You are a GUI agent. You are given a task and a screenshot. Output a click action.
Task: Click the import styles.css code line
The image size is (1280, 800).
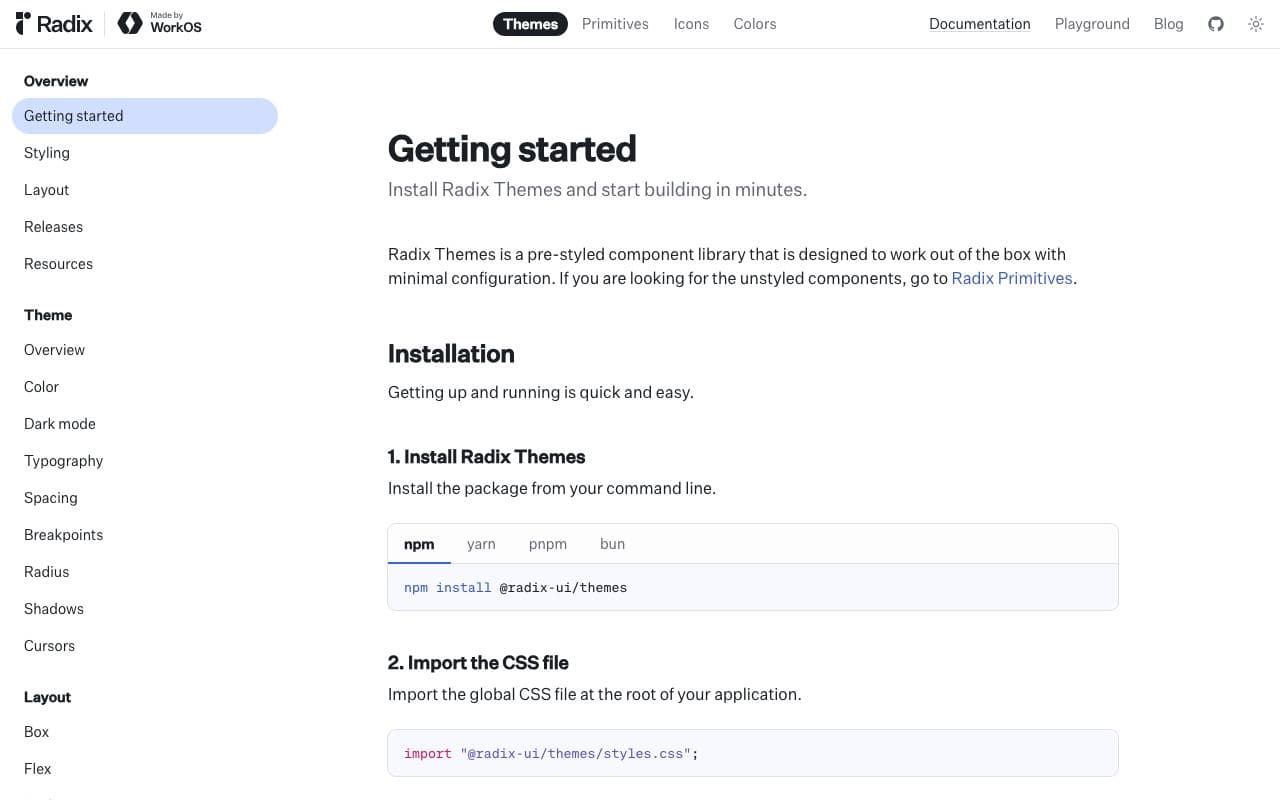(x=551, y=753)
